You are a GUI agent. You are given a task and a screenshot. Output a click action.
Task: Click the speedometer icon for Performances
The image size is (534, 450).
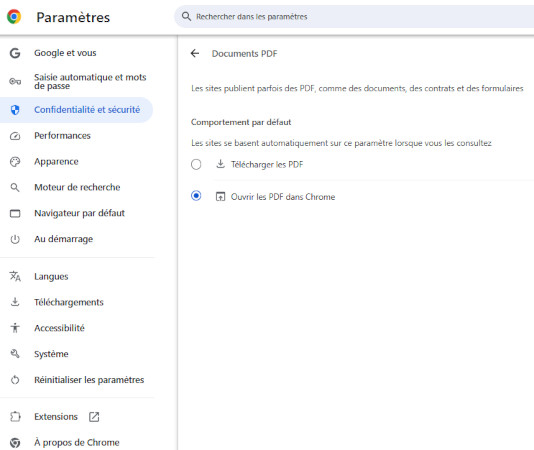(x=15, y=136)
